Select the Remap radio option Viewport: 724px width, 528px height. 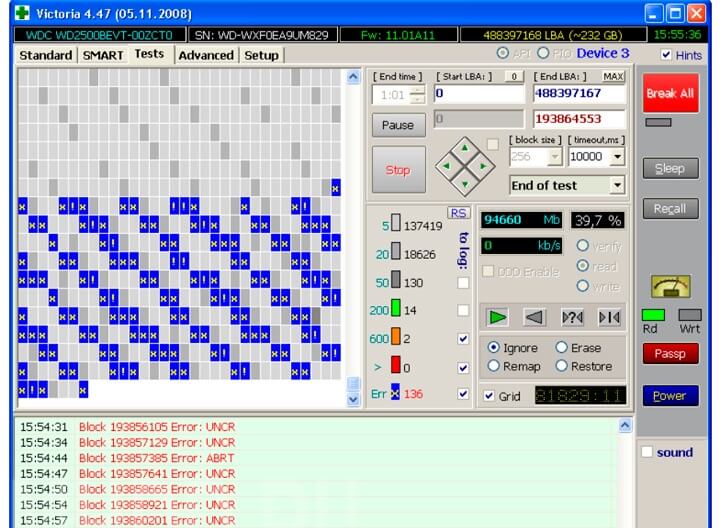(493, 366)
